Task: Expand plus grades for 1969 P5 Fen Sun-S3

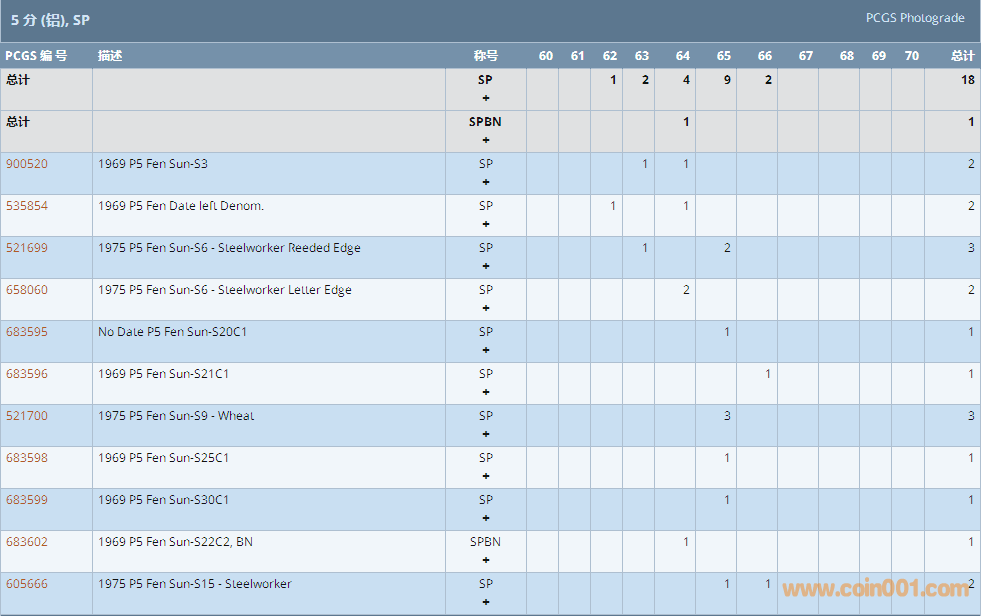Action: click(486, 182)
